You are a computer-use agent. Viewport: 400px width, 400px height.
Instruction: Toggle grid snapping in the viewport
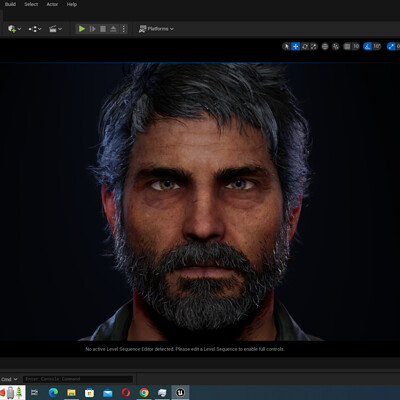pyautogui.click(x=347, y=46)
